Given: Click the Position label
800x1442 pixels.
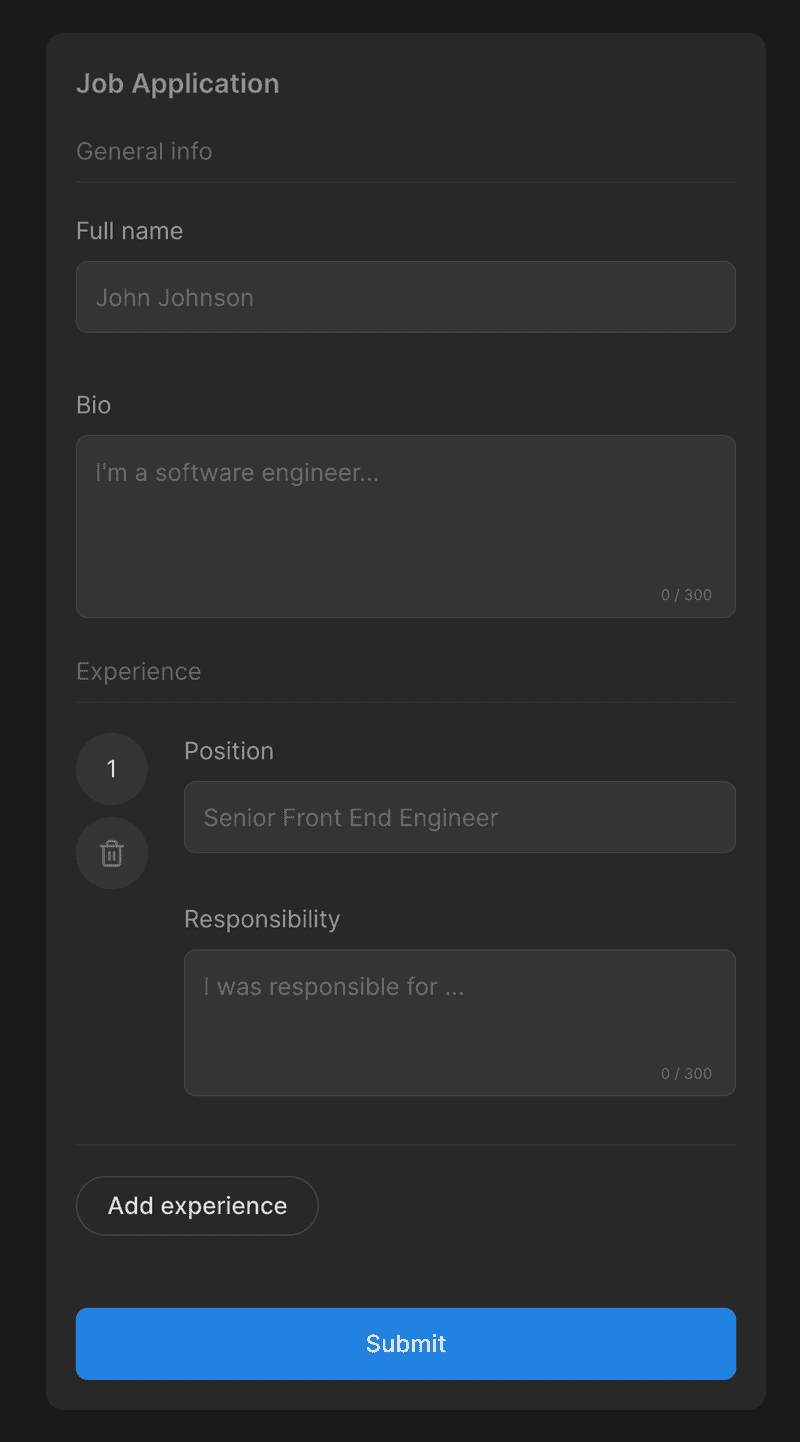Looking at the screenshot, I should [228, 751].
